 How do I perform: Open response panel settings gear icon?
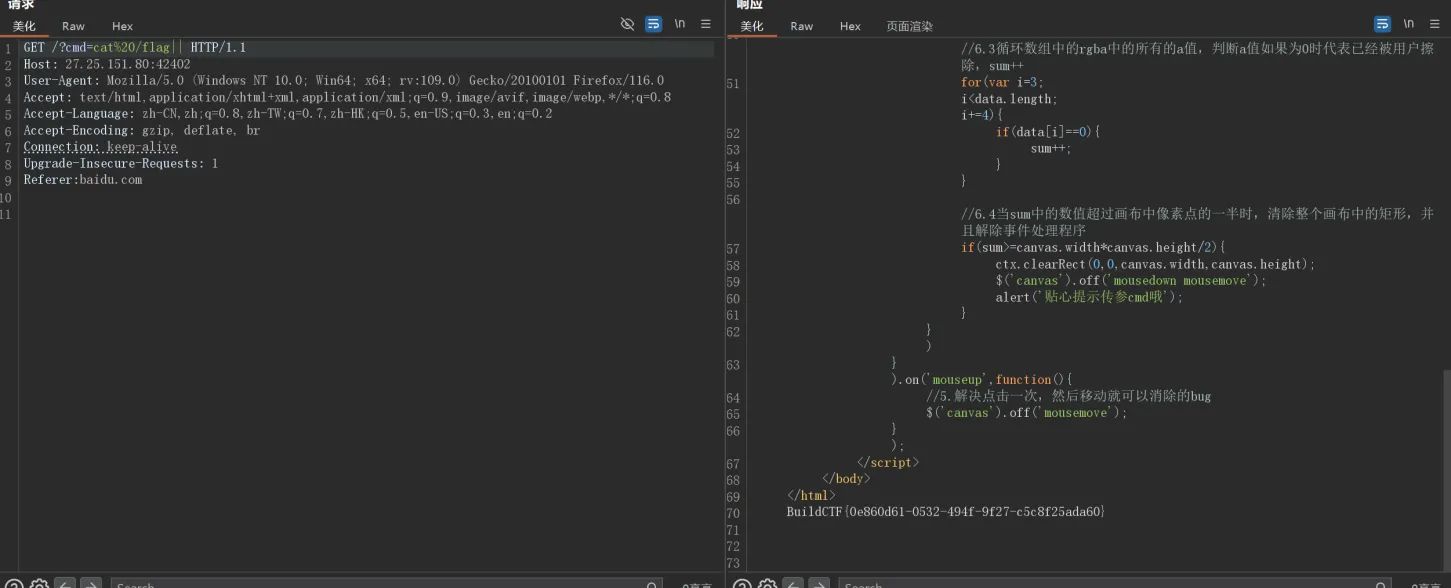click(767, 584)
